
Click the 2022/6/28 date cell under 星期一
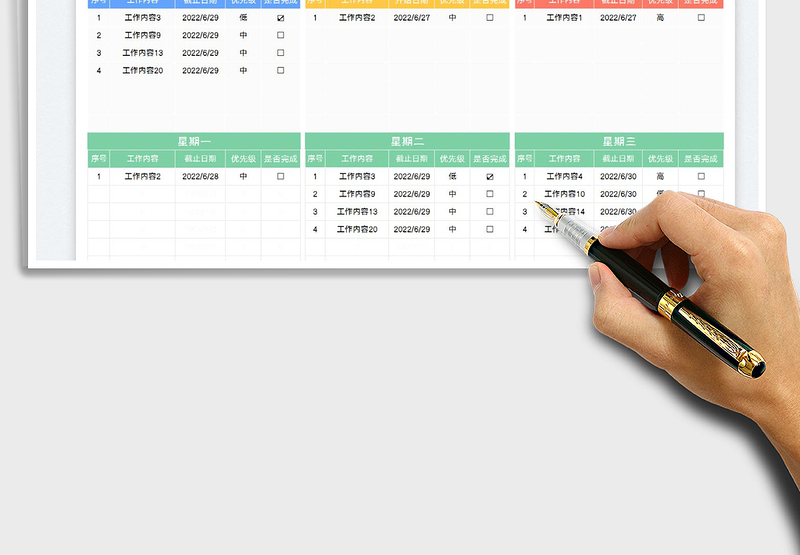(201, 176)
